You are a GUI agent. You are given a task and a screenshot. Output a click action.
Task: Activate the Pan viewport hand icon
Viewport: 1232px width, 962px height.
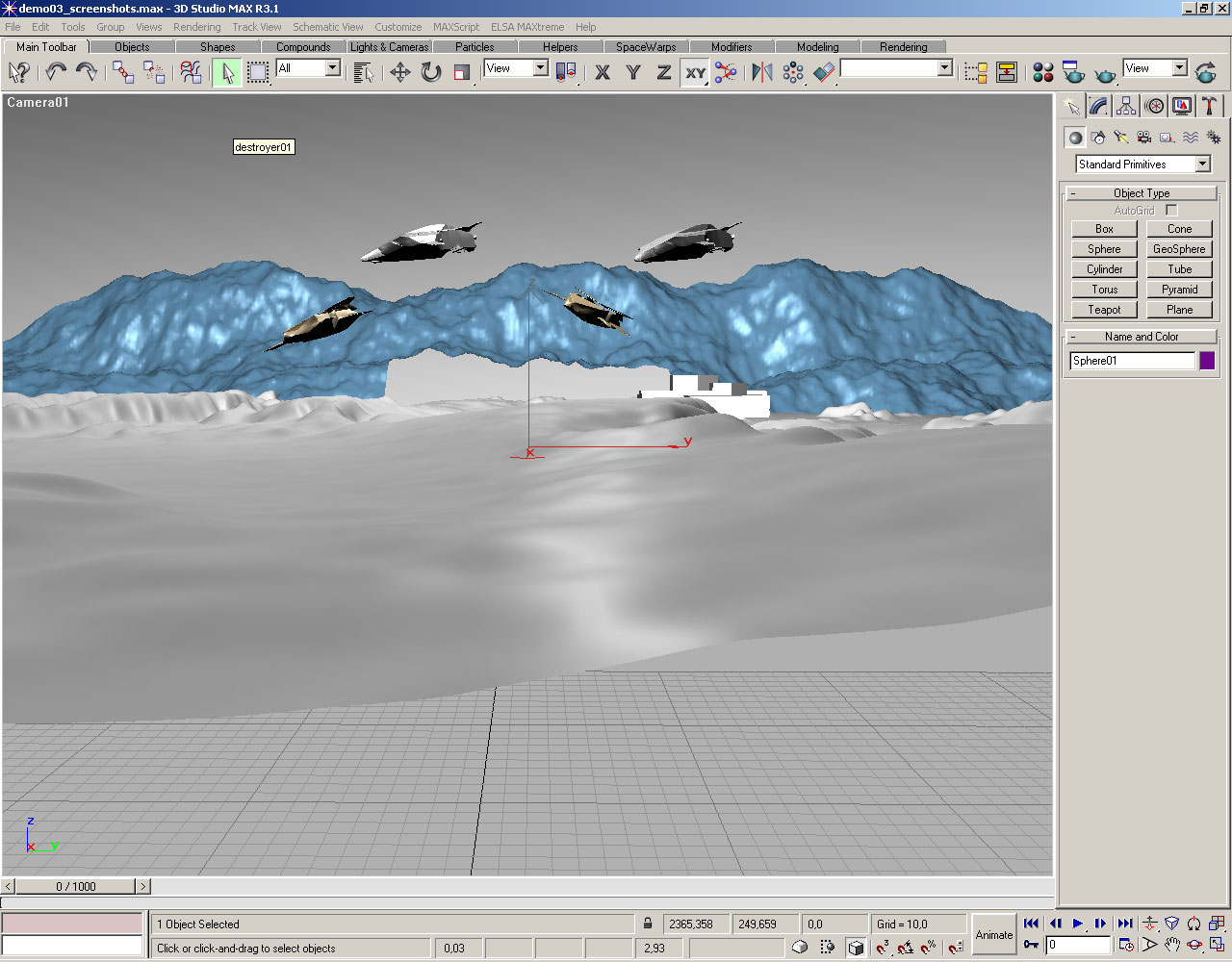coord(1171,945)
